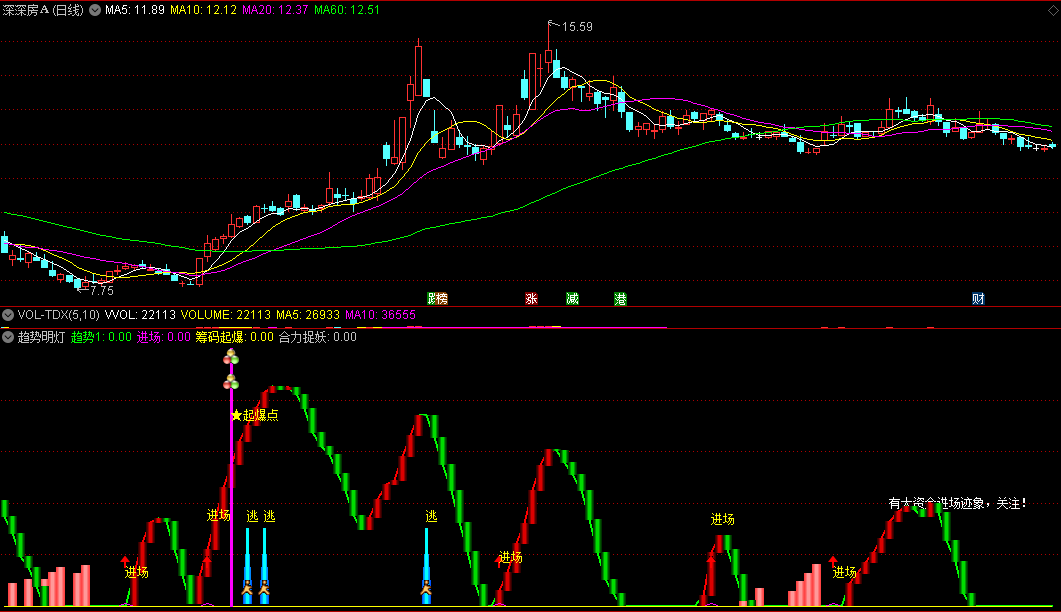1061x612 pixels.
Task: Click the rightmost 进场 signal label
Action: [844, 573]
